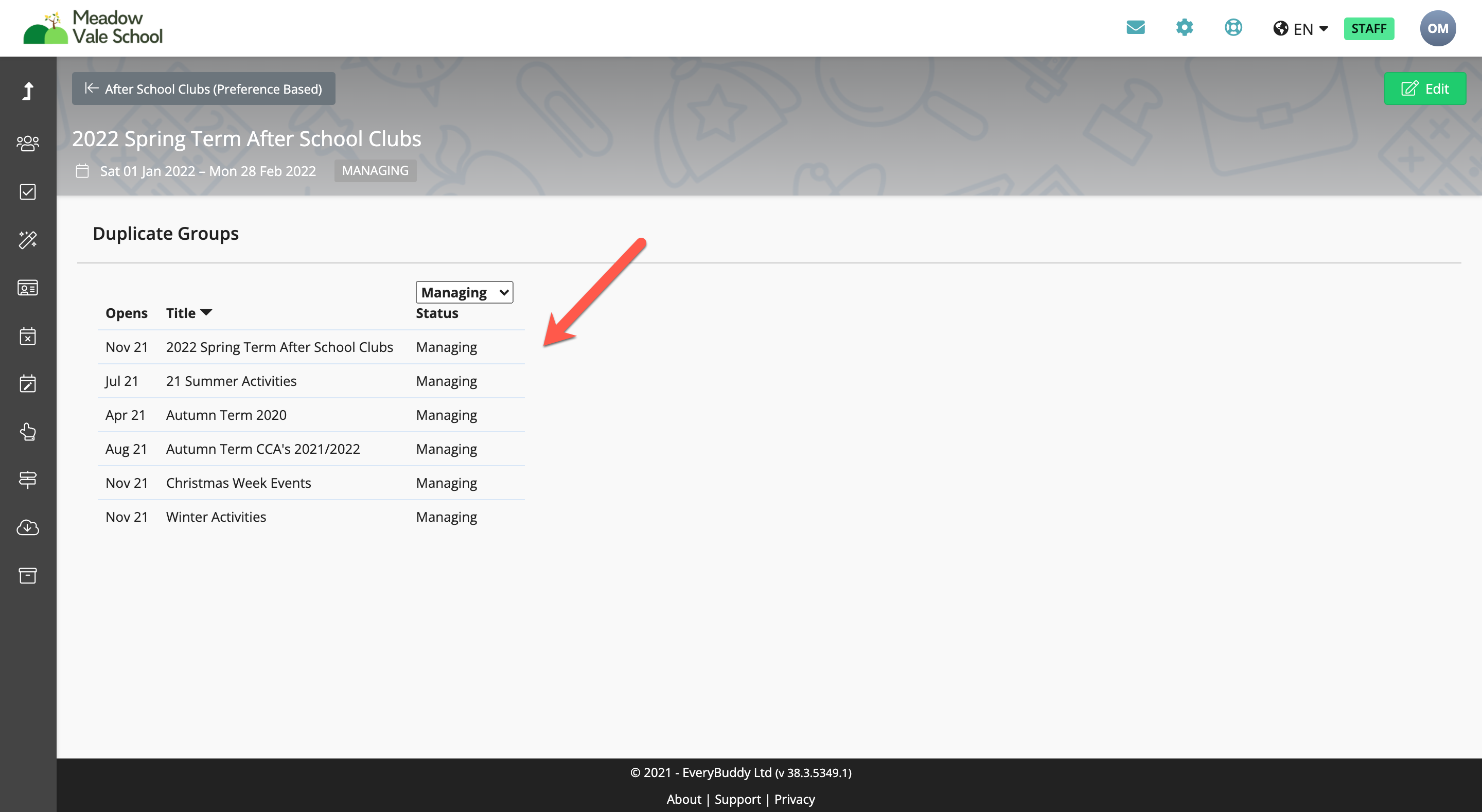Select the Winter Activities row
1482x812 pixels.
(311, 517)
